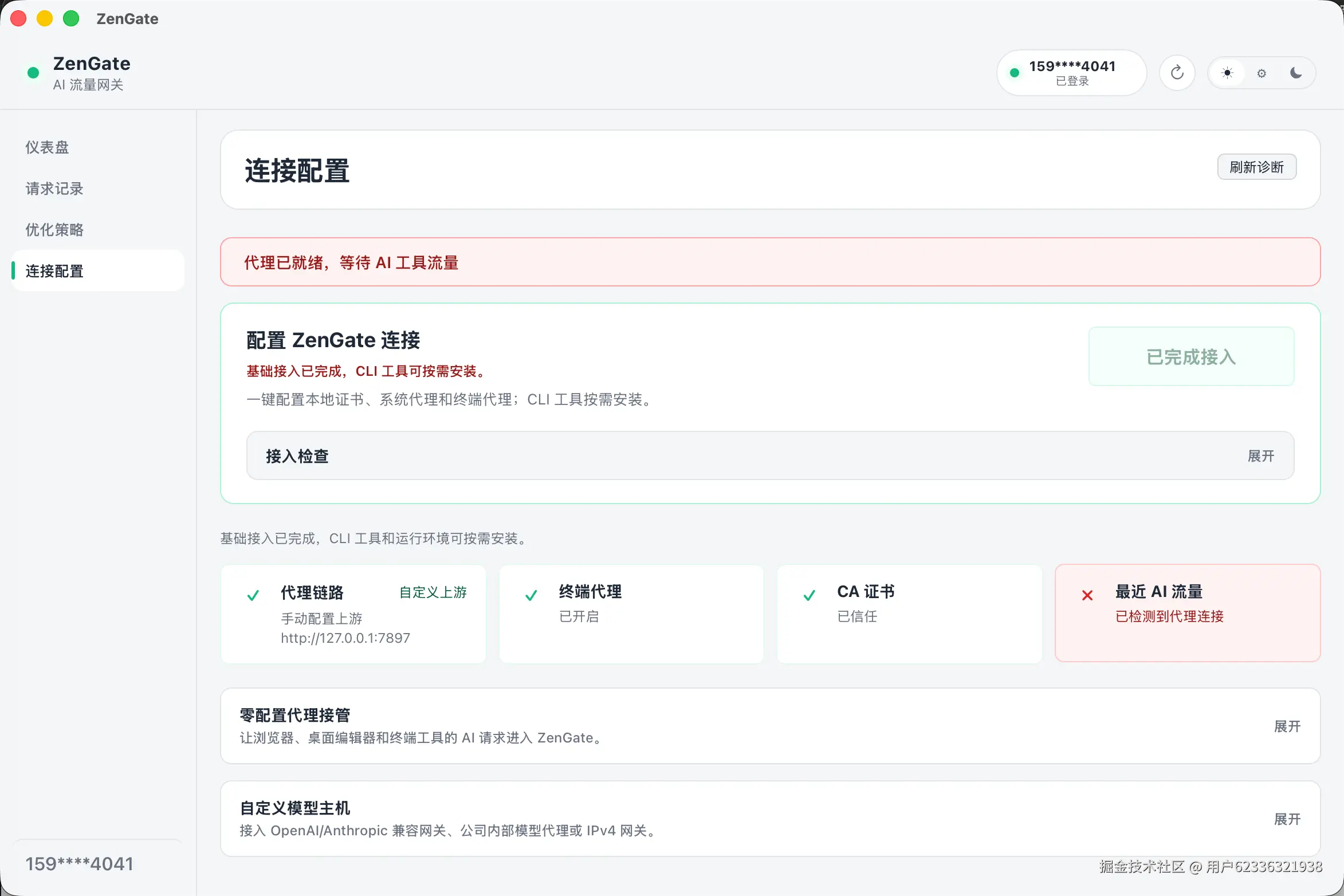Viewport: 1344px width, 896px height.
Task: Click the 已完成接入 button
Action: [1191, 356]
